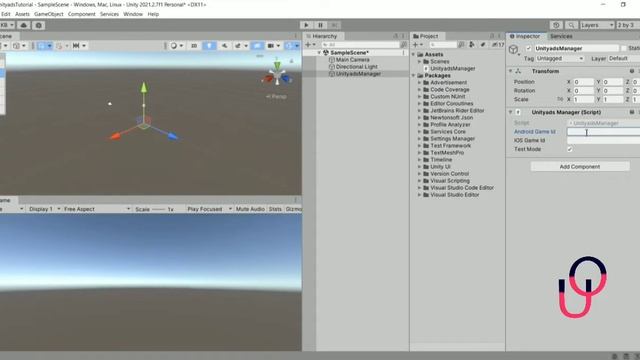Toggle the 2D view button in Scene
Screen dimensions: 640x360
coord(194,46)
